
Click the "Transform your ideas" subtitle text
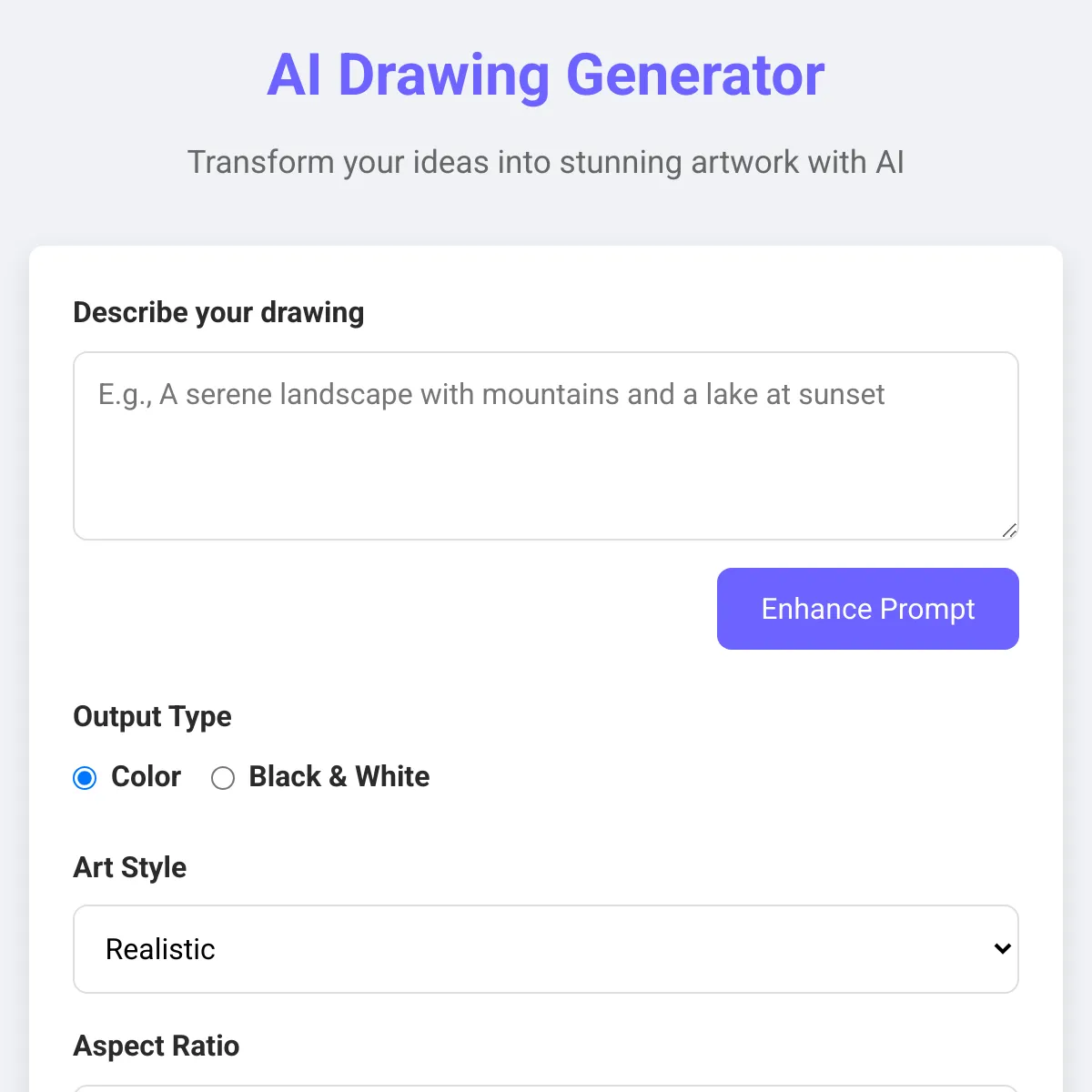[546, 162]
